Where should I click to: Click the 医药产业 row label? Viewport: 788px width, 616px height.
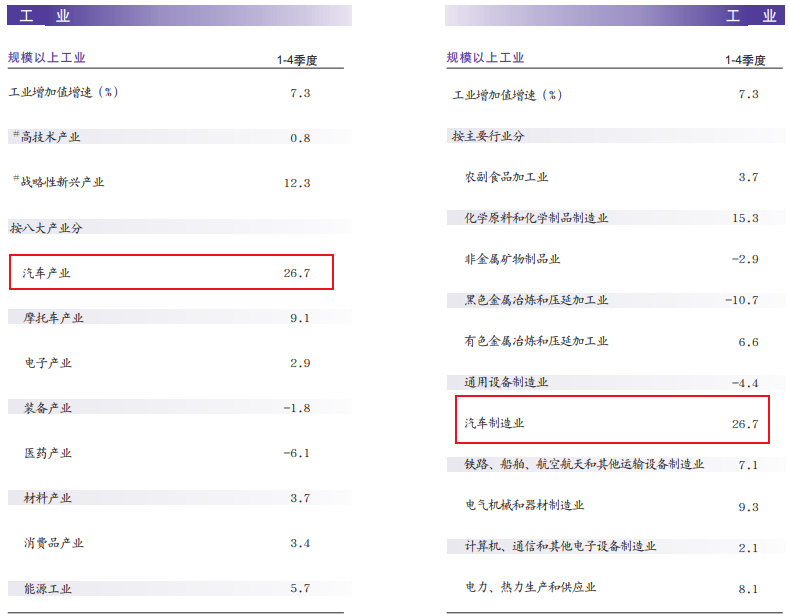(x=48, y=453)
